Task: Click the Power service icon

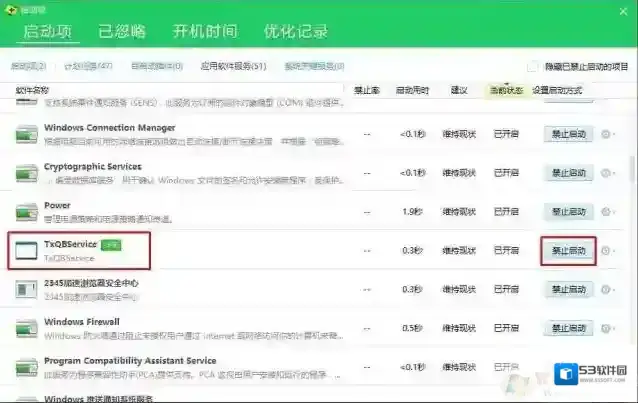Action: pyautogui.click(x=26, y=211)
